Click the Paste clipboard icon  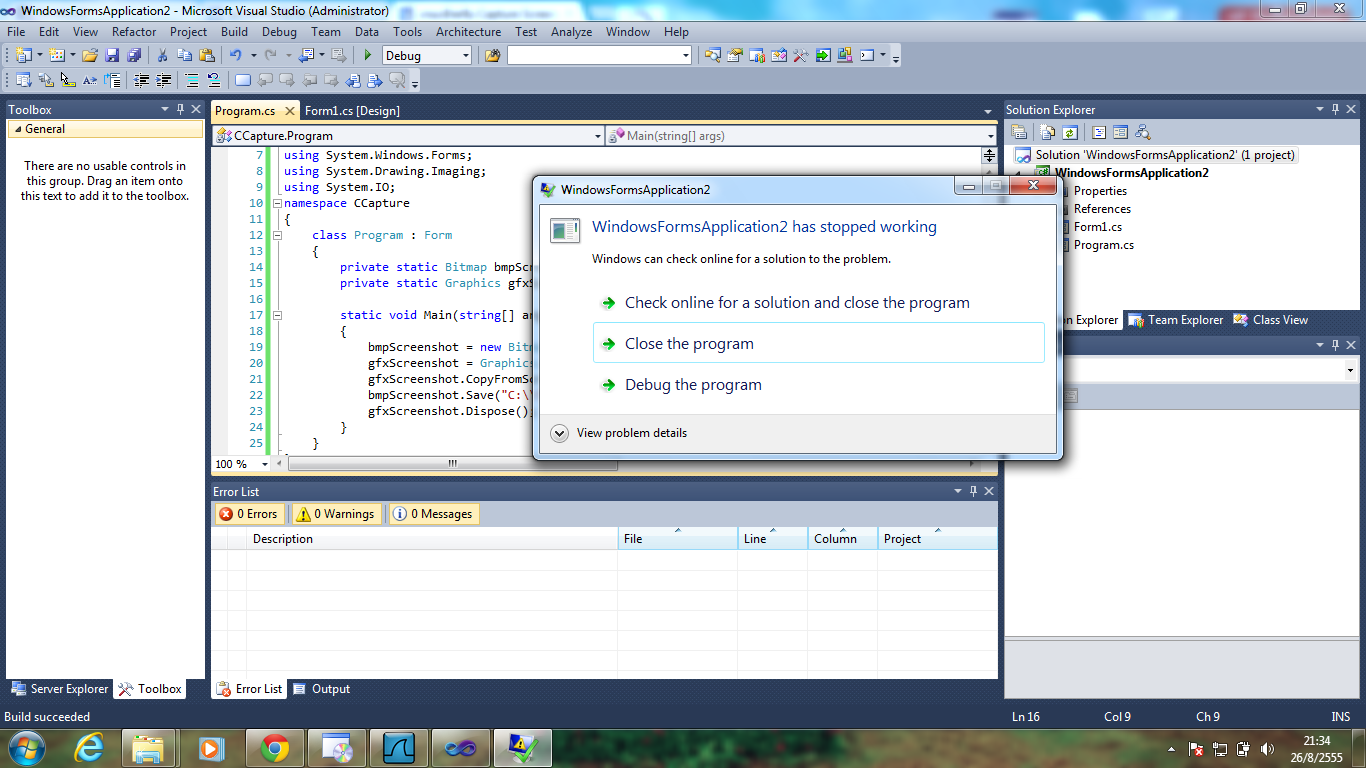(x=206, y=55)
